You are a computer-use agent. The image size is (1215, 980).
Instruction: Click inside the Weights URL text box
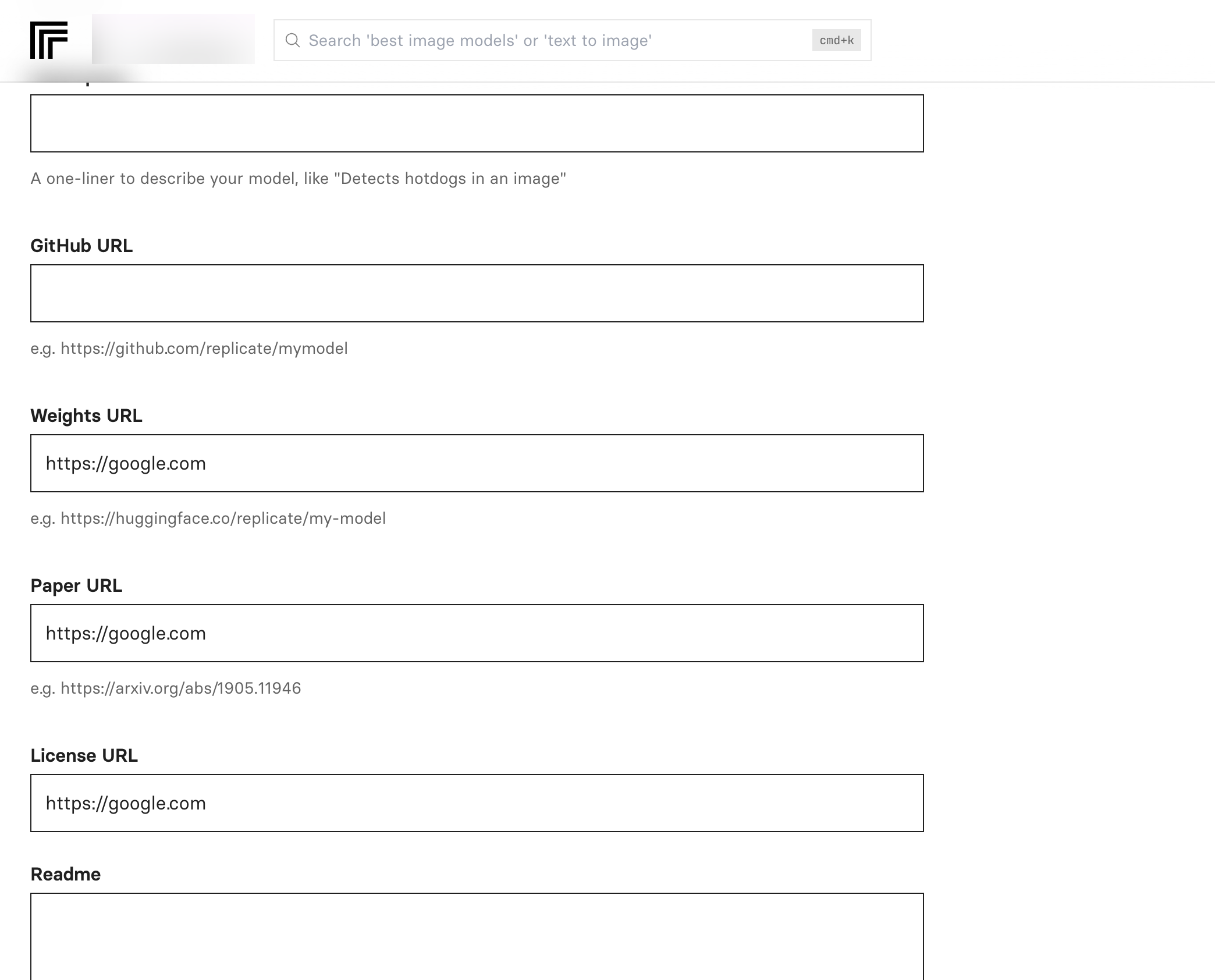[477, 463]
